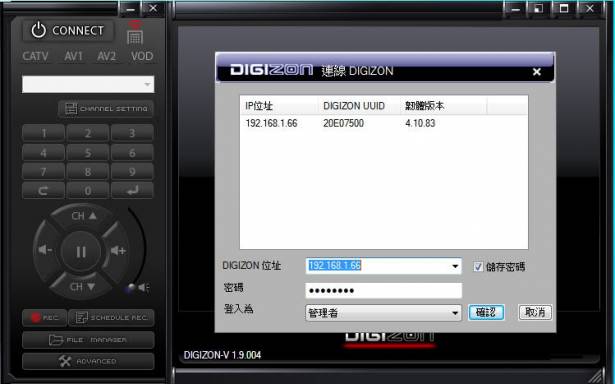Expand the DIGIZON address dropdown arrow
Image resolution: width=615 pixels, height=384 pixels.
[x=455, y=266]
